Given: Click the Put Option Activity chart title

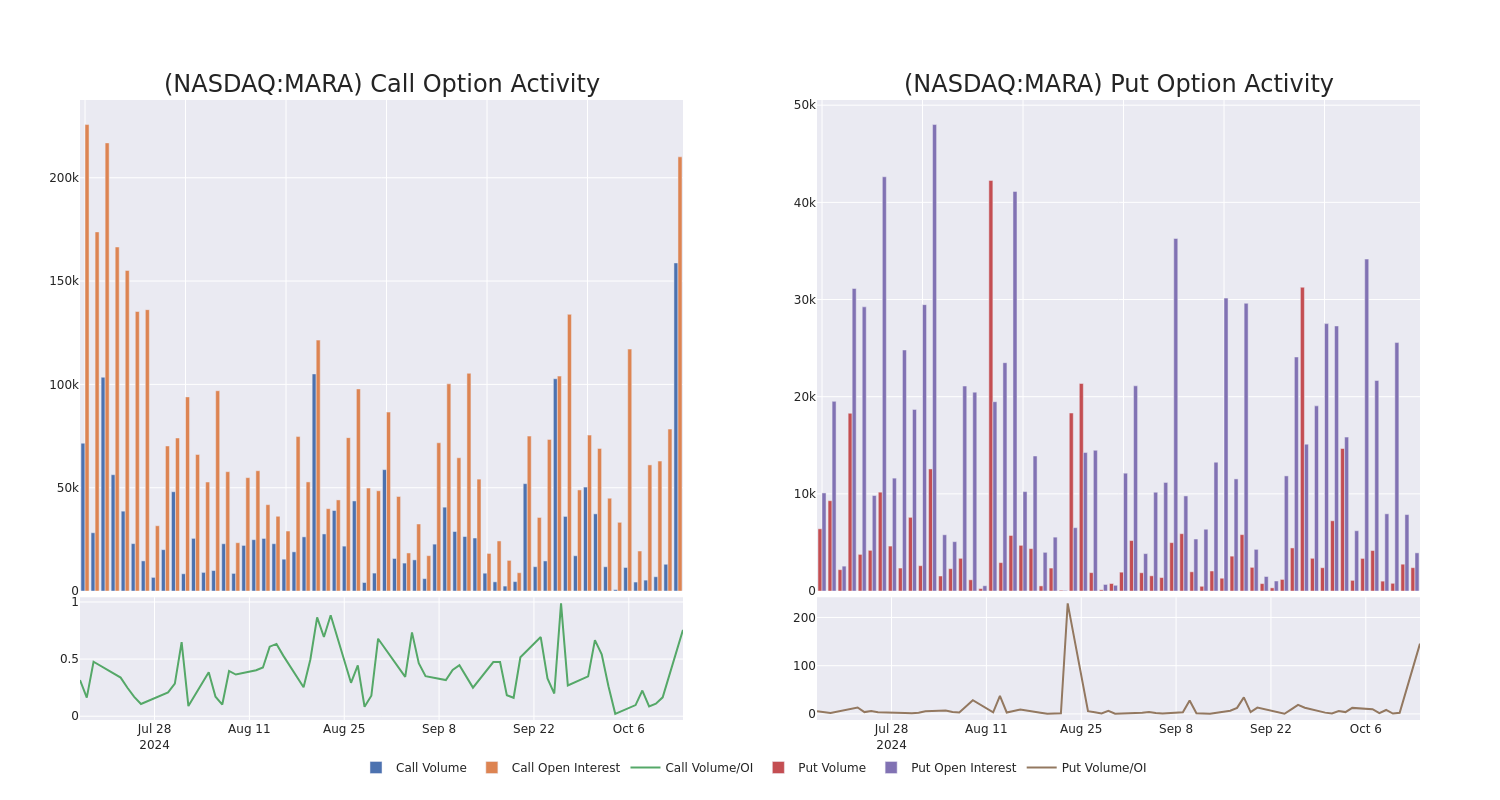Looking at the screenshot, I should pyautogui.click(x=1119, y=84).
